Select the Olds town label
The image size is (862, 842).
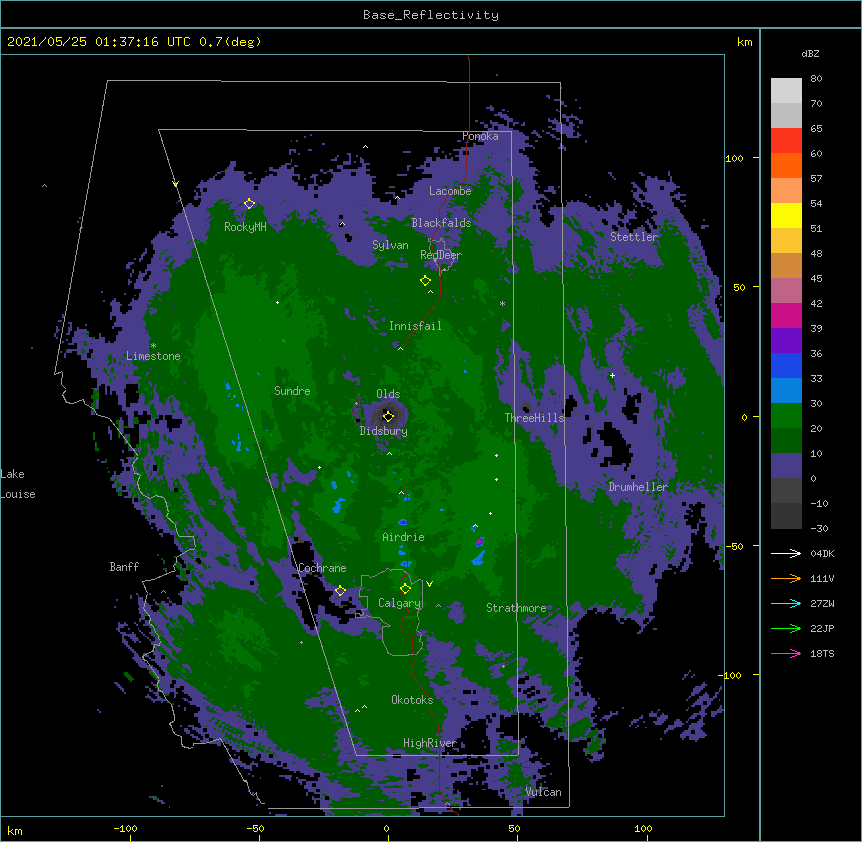[388, 394]
